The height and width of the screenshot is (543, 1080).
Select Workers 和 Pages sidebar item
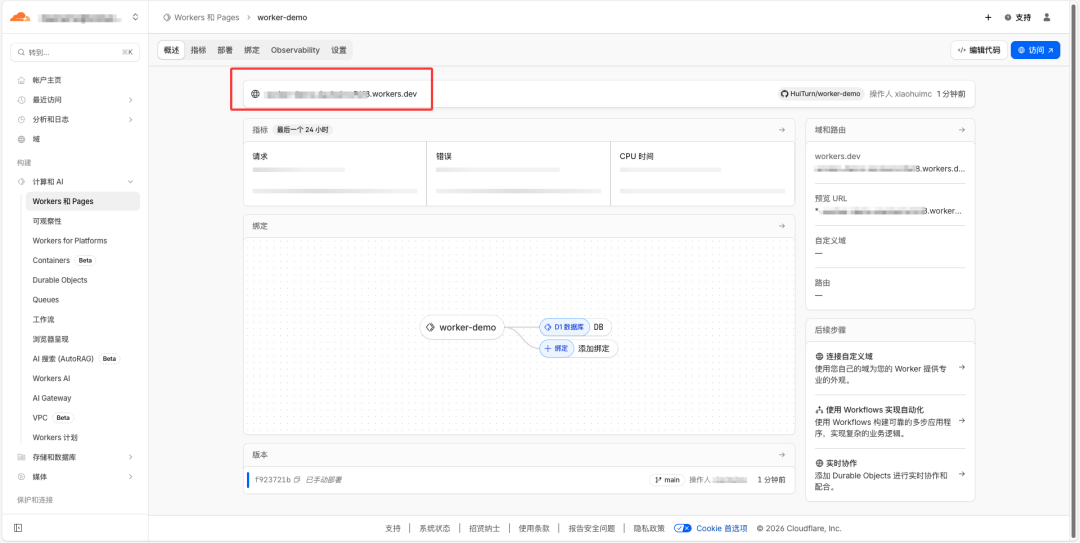pyautogui.click(x=83, y=201)
